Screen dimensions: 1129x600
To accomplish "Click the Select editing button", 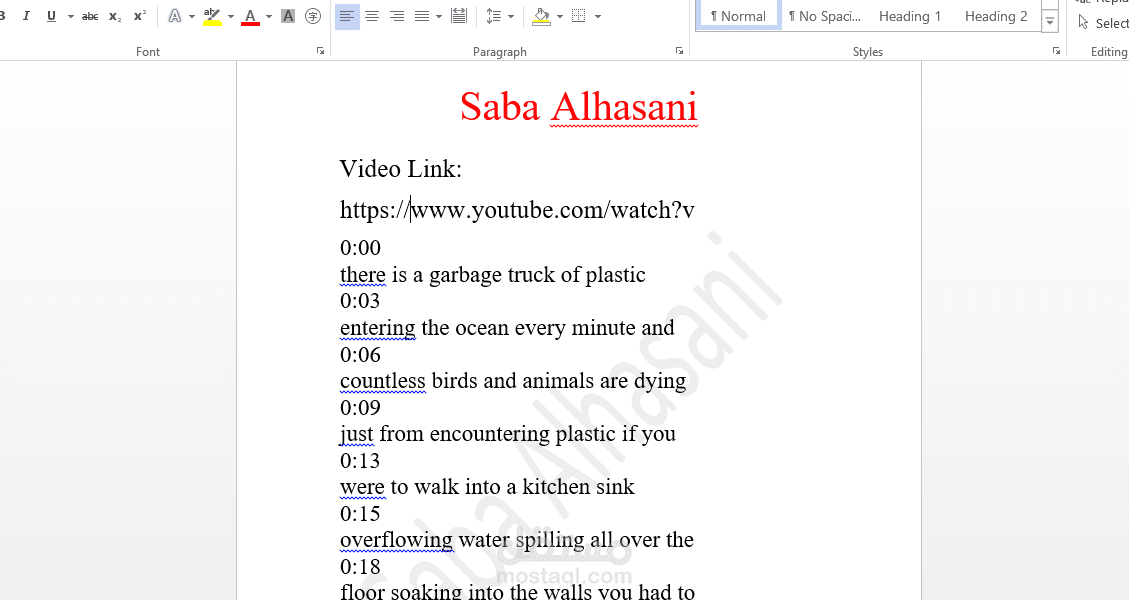I will coord(1103,23).
